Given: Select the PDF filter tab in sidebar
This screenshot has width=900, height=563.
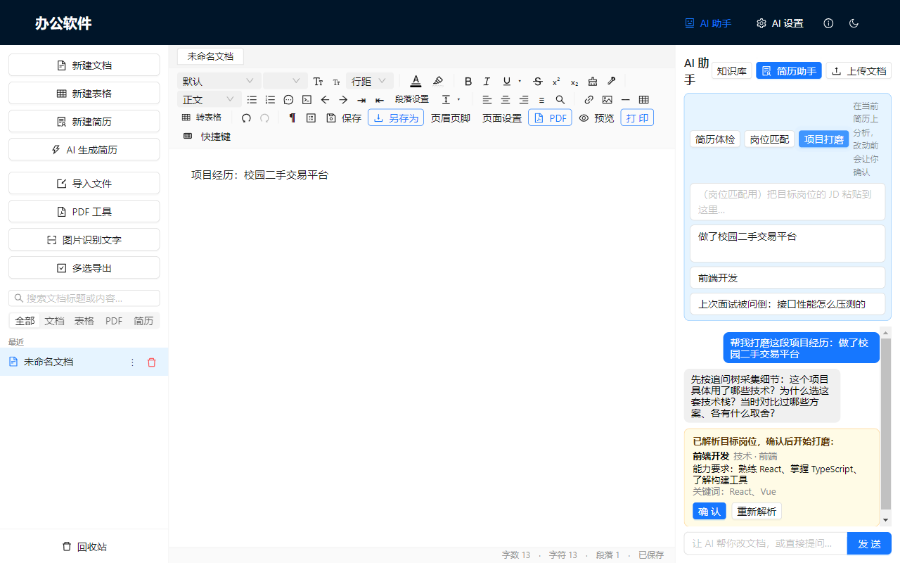Looking at the screenshot, I should [x=114, y=321].
